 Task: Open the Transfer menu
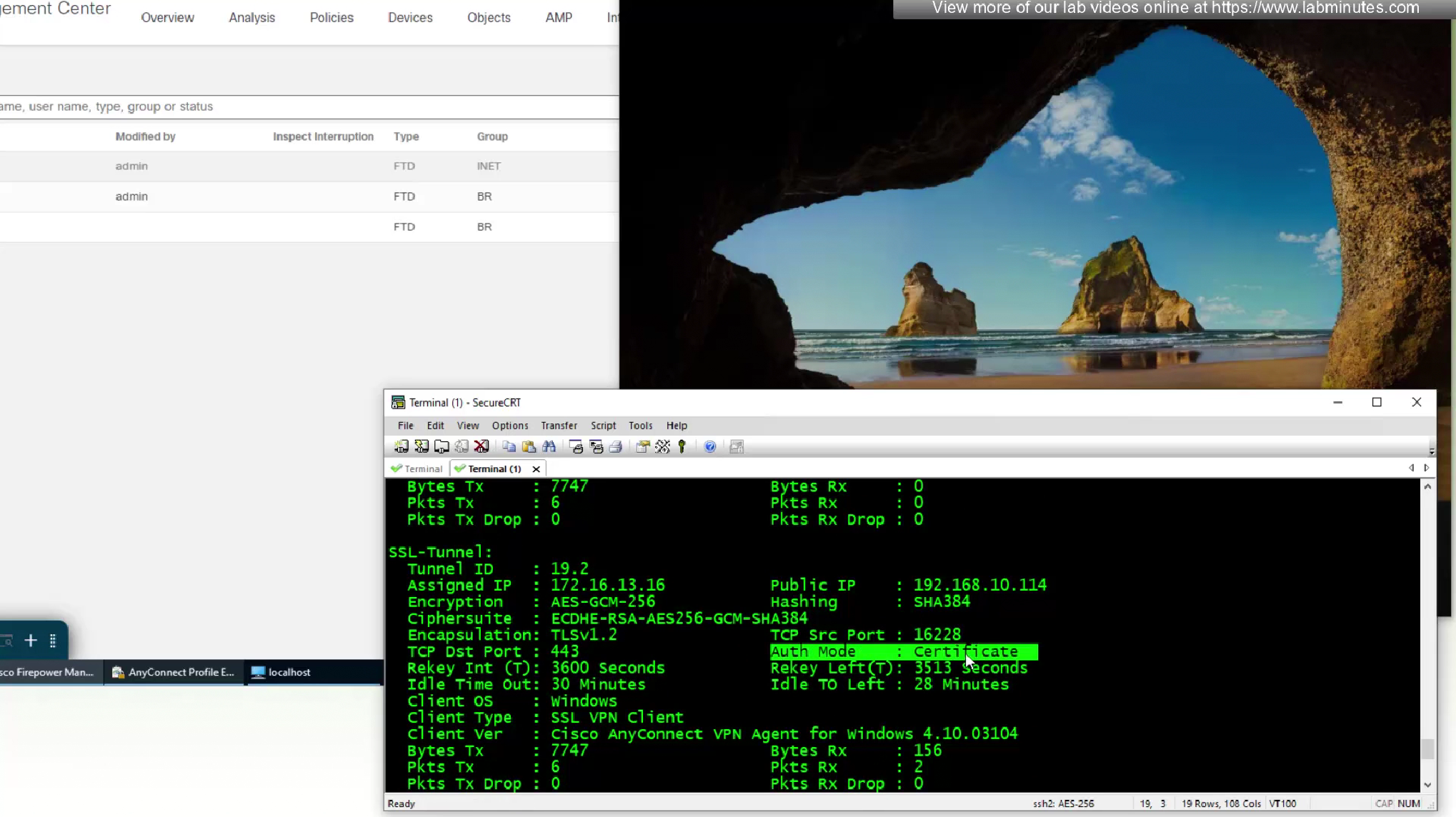(559, 426)
